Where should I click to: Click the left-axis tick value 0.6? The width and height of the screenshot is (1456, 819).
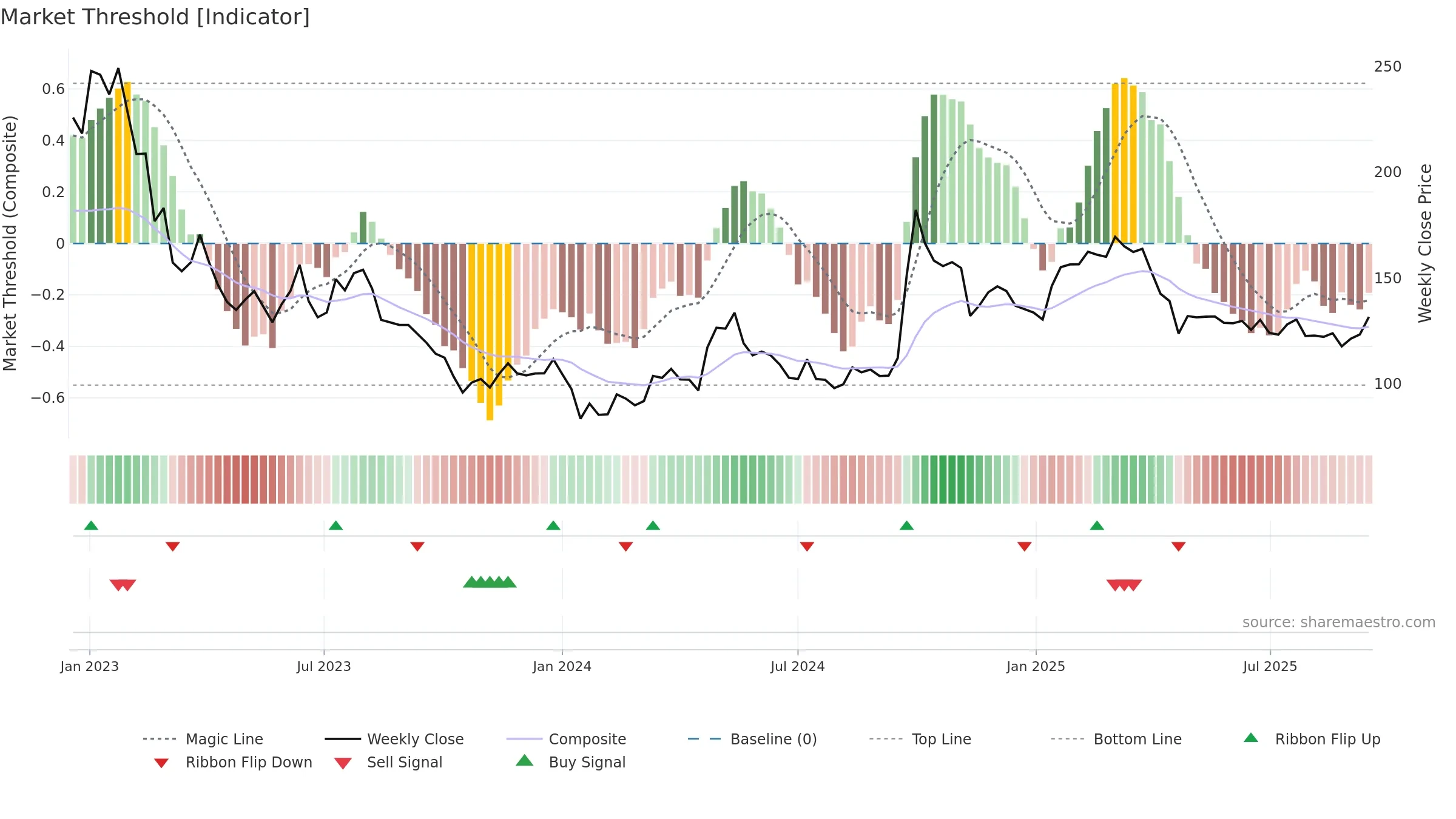(x=53, y=89)
